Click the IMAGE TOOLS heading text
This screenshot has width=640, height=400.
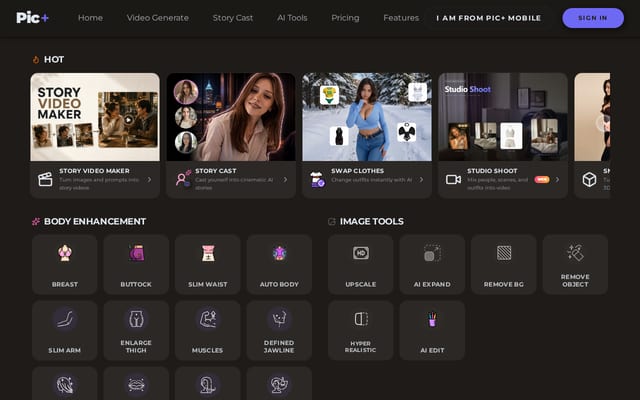pyautogui.click(x=372, y=221)
